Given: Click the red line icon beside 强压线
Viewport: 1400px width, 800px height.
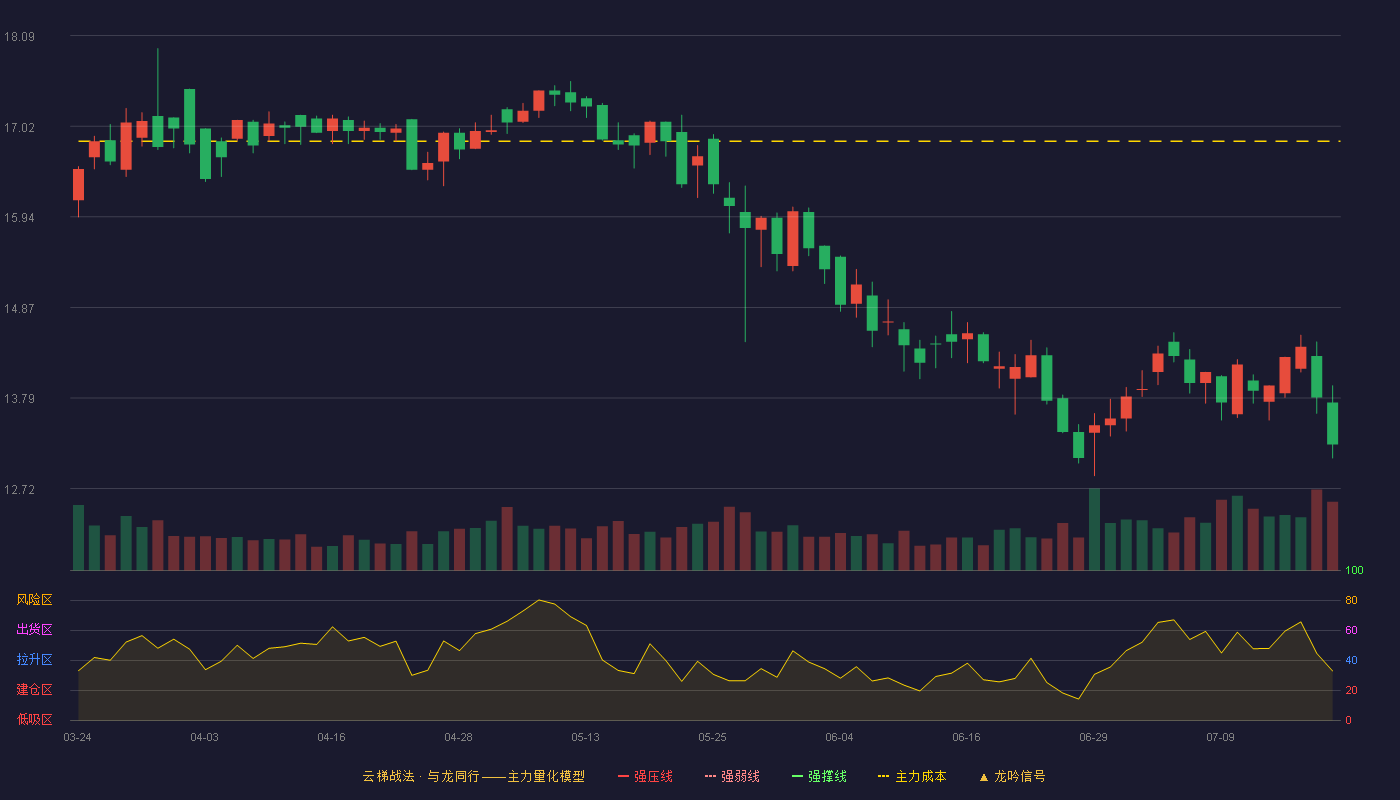Looking at the screenshot, I should (x=623, y=776).
